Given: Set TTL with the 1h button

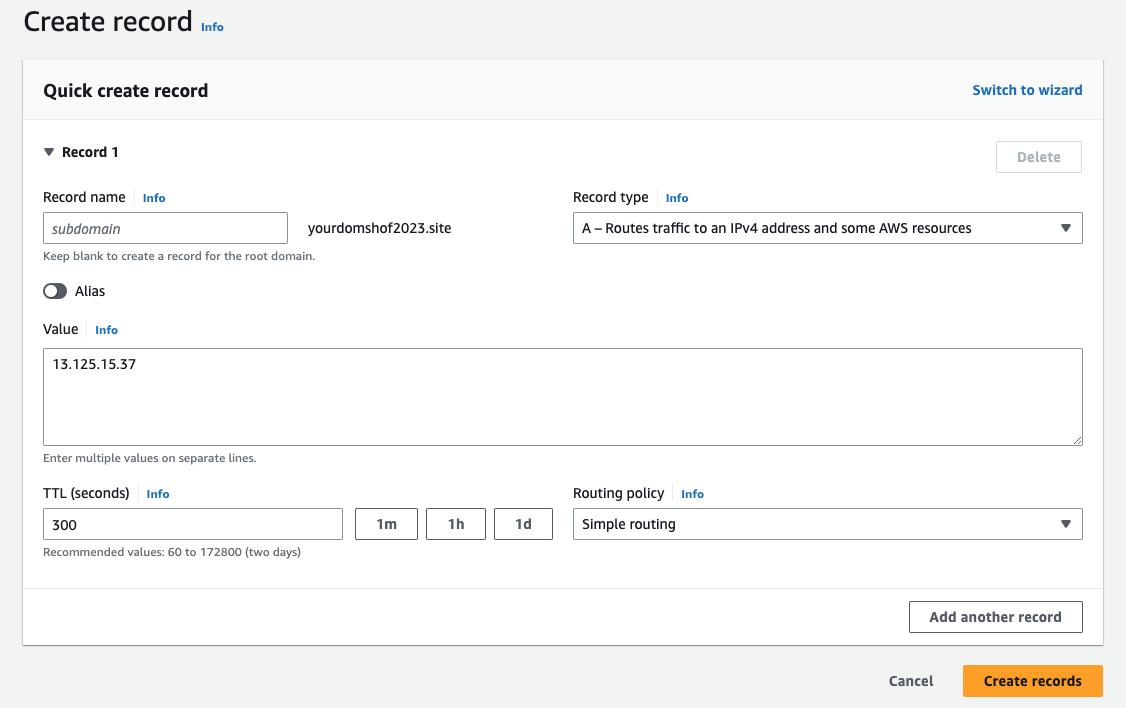Looking at the screenshot, I should point(456,524).
